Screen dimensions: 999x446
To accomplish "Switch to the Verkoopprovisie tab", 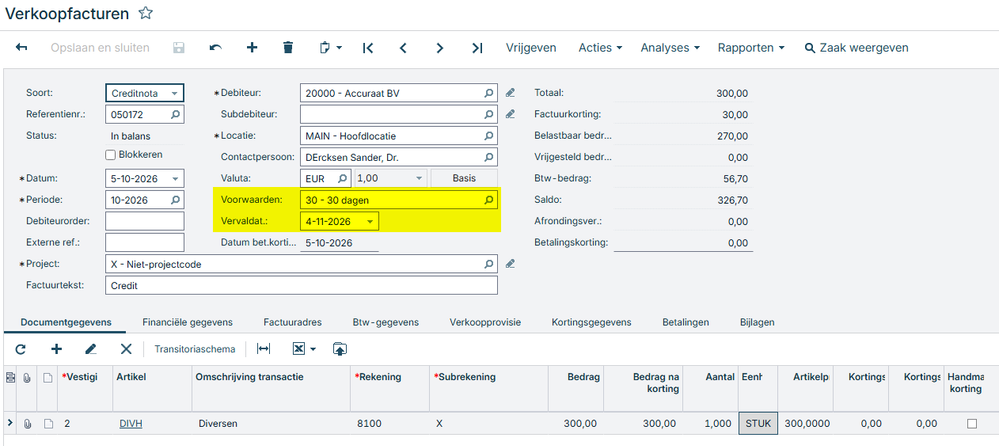I will coord(485,322).
